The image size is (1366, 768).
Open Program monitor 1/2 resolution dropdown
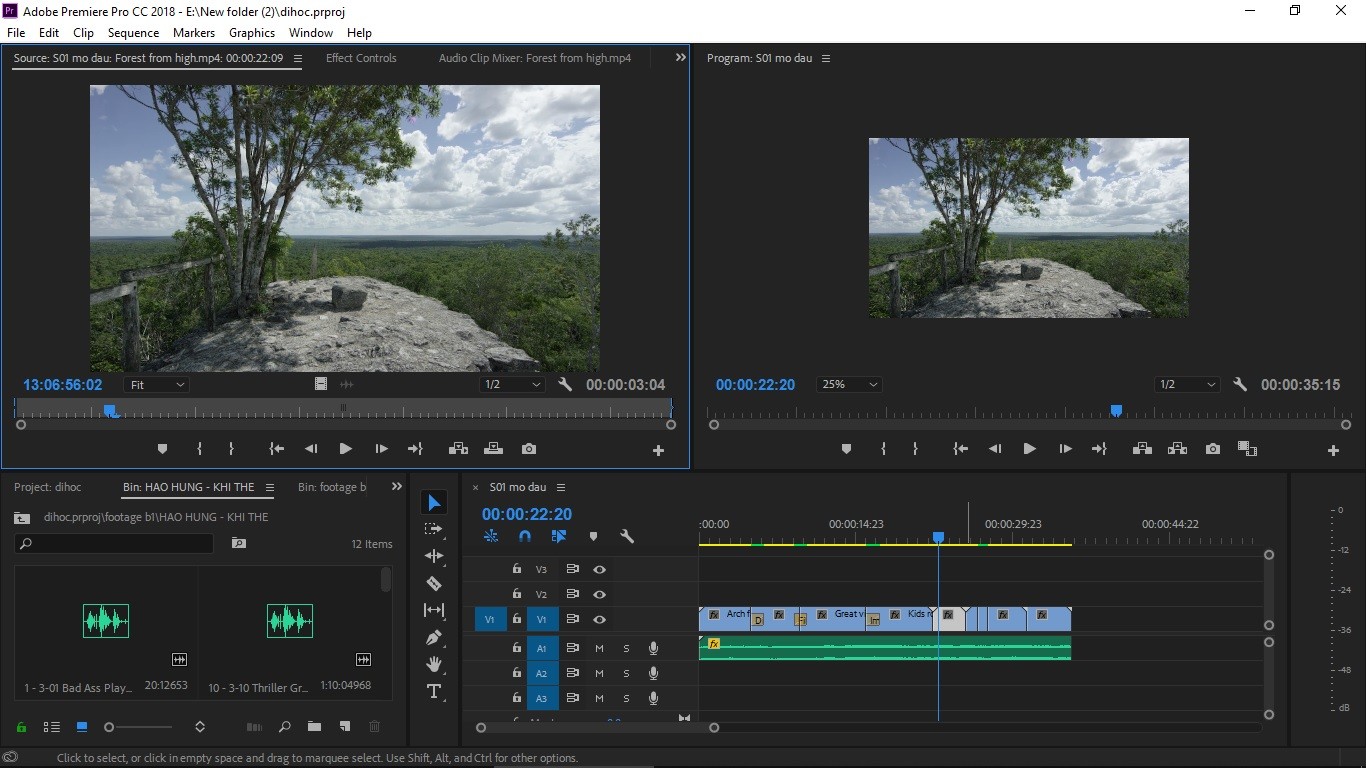point(1188,385)
